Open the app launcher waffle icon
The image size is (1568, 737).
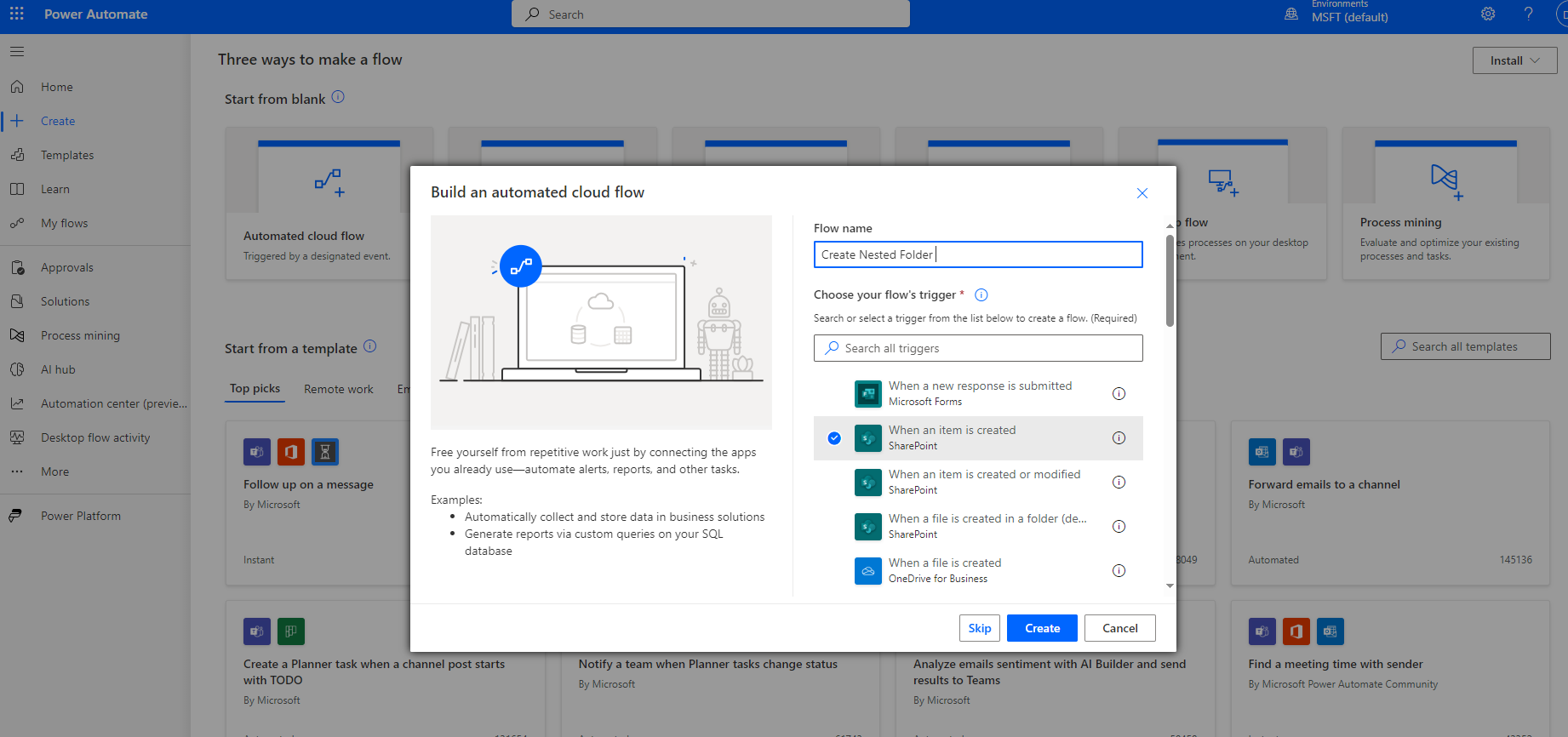16,14
